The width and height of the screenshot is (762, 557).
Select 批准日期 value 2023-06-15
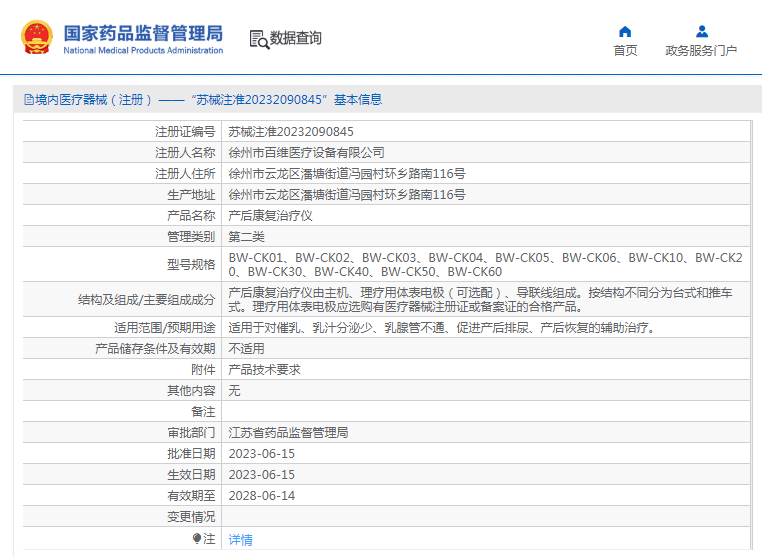click(261, 453)
